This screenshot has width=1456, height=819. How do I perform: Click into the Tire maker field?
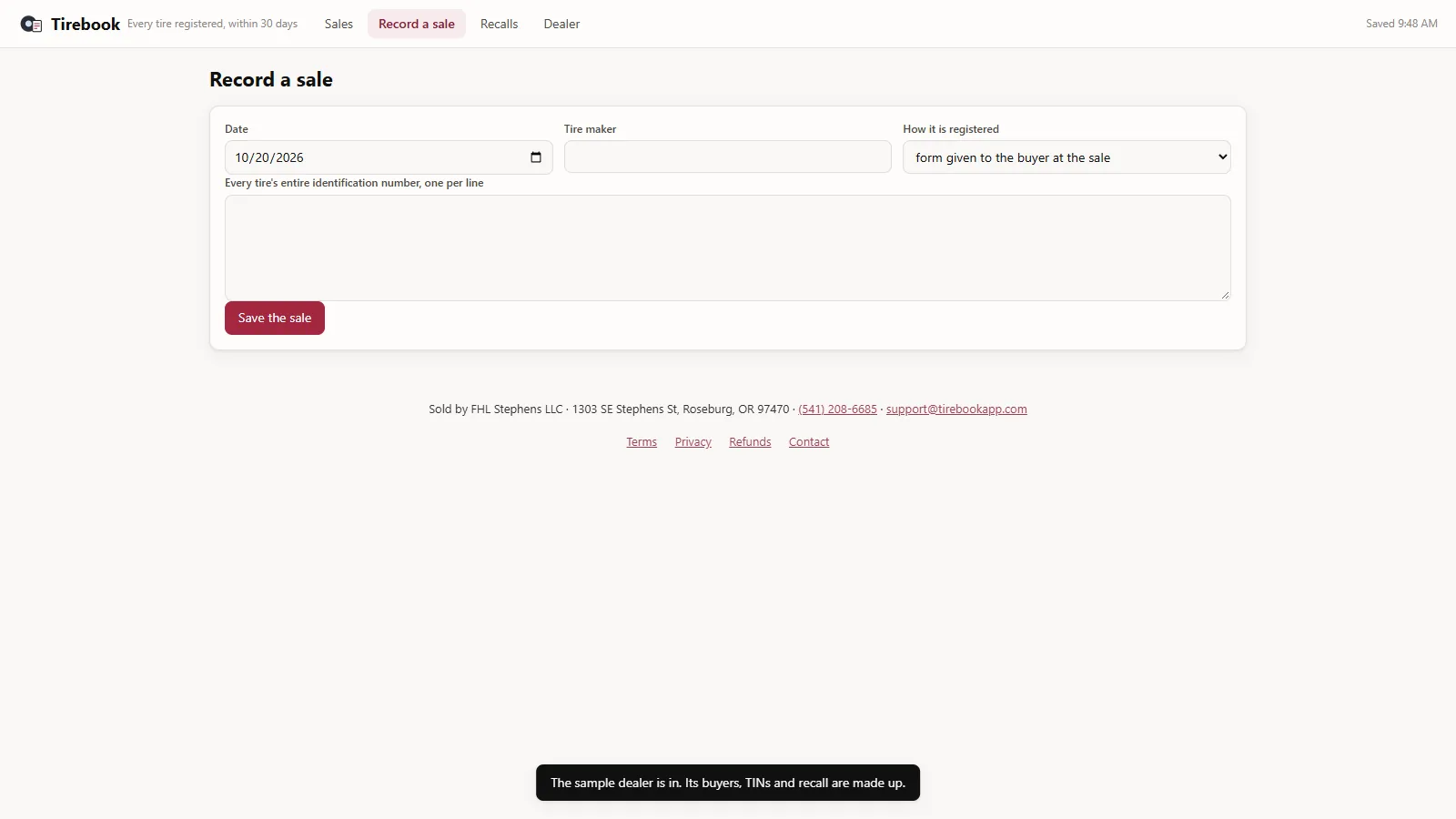click(x=728, y=157)
